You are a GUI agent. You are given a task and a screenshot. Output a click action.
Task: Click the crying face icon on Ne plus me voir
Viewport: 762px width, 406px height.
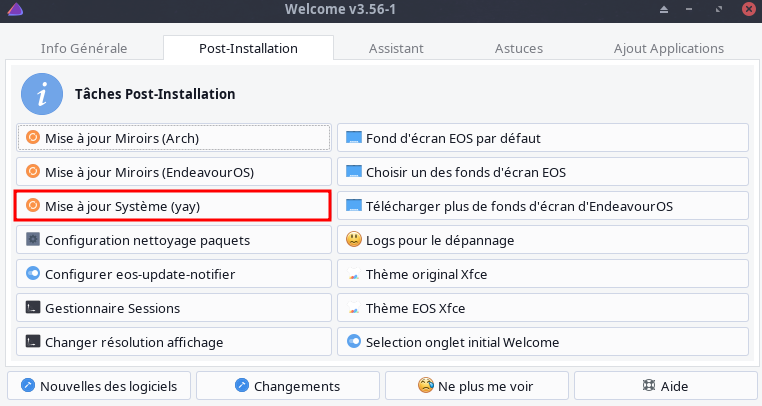pyautogui.click(x=426, y=385)
